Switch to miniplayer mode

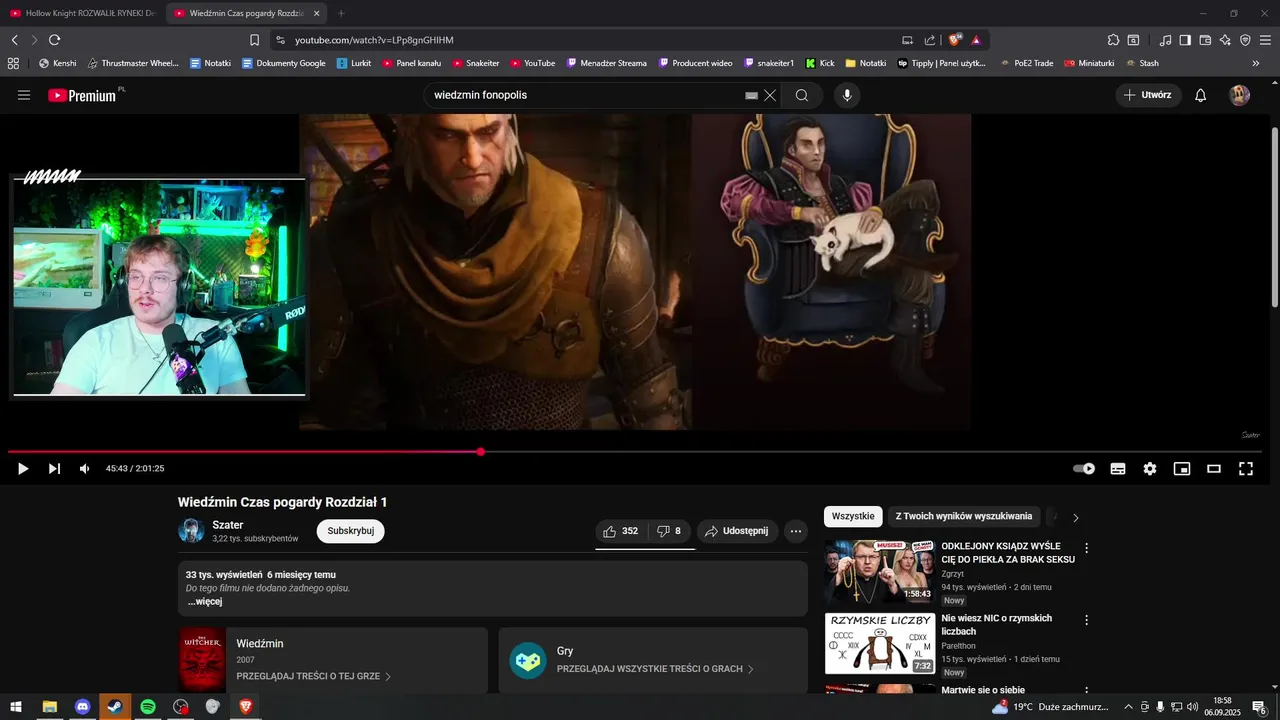[1182, 469]
